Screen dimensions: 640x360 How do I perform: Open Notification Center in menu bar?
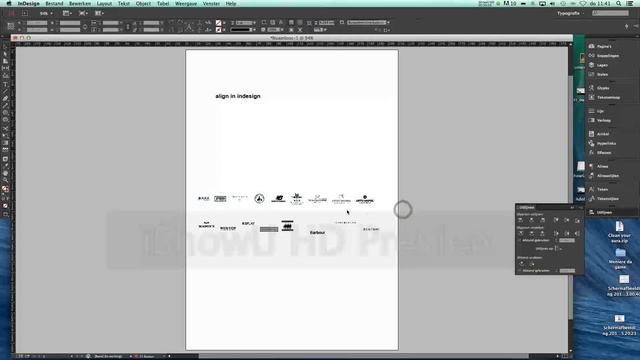pos(630,3)
